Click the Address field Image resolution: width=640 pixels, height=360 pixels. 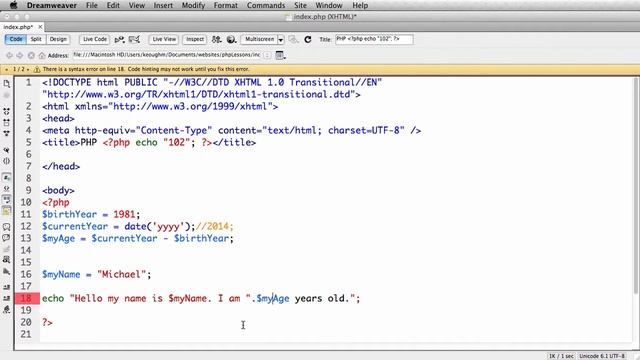[x=167, y=55]
